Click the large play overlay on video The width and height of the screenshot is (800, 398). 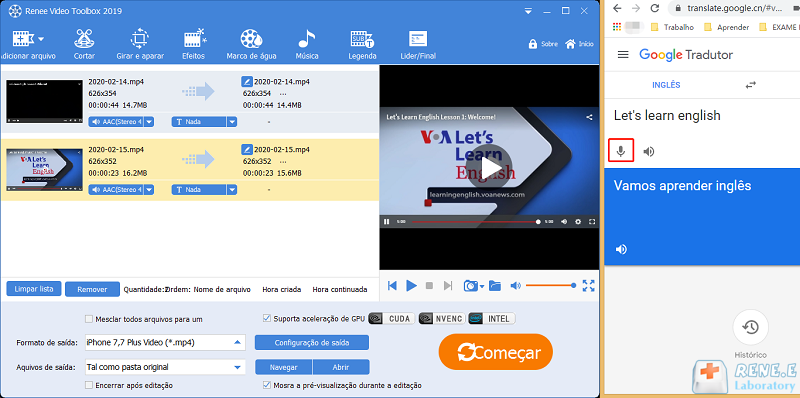tap(489, 167)
